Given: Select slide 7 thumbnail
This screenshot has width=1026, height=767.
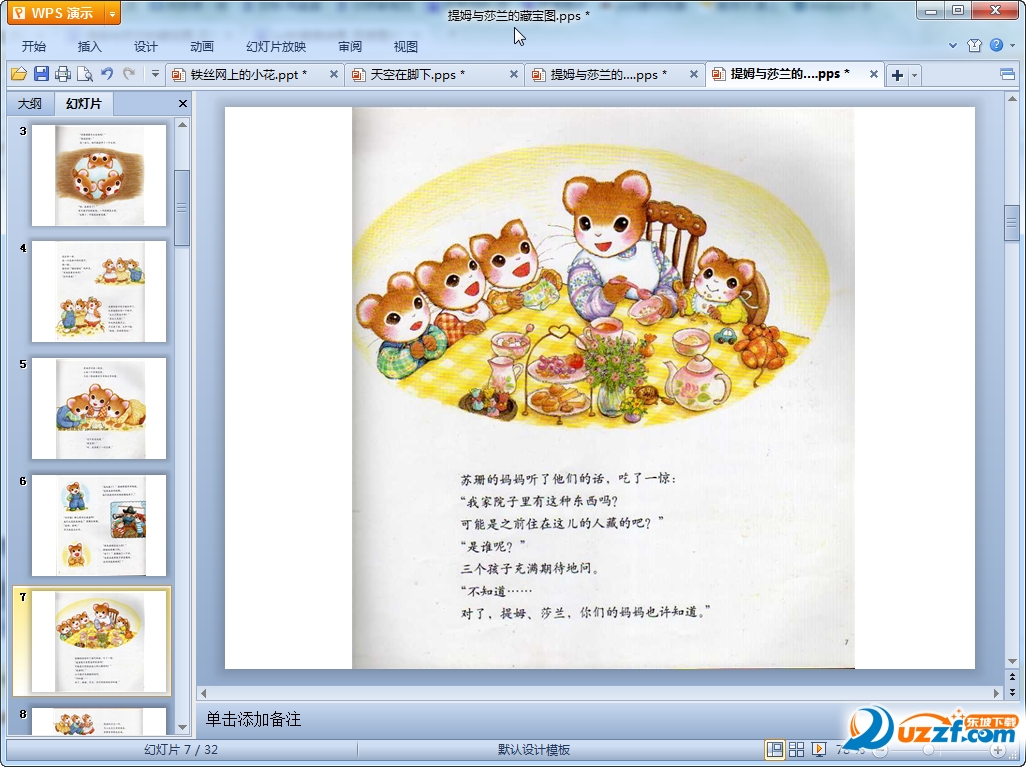Looking at the screenshot, I should pos(99,641).
